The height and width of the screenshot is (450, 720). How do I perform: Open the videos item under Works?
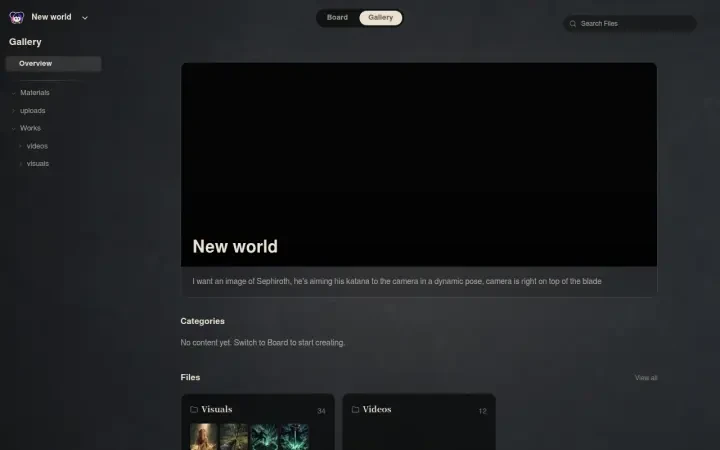[37, 146]
